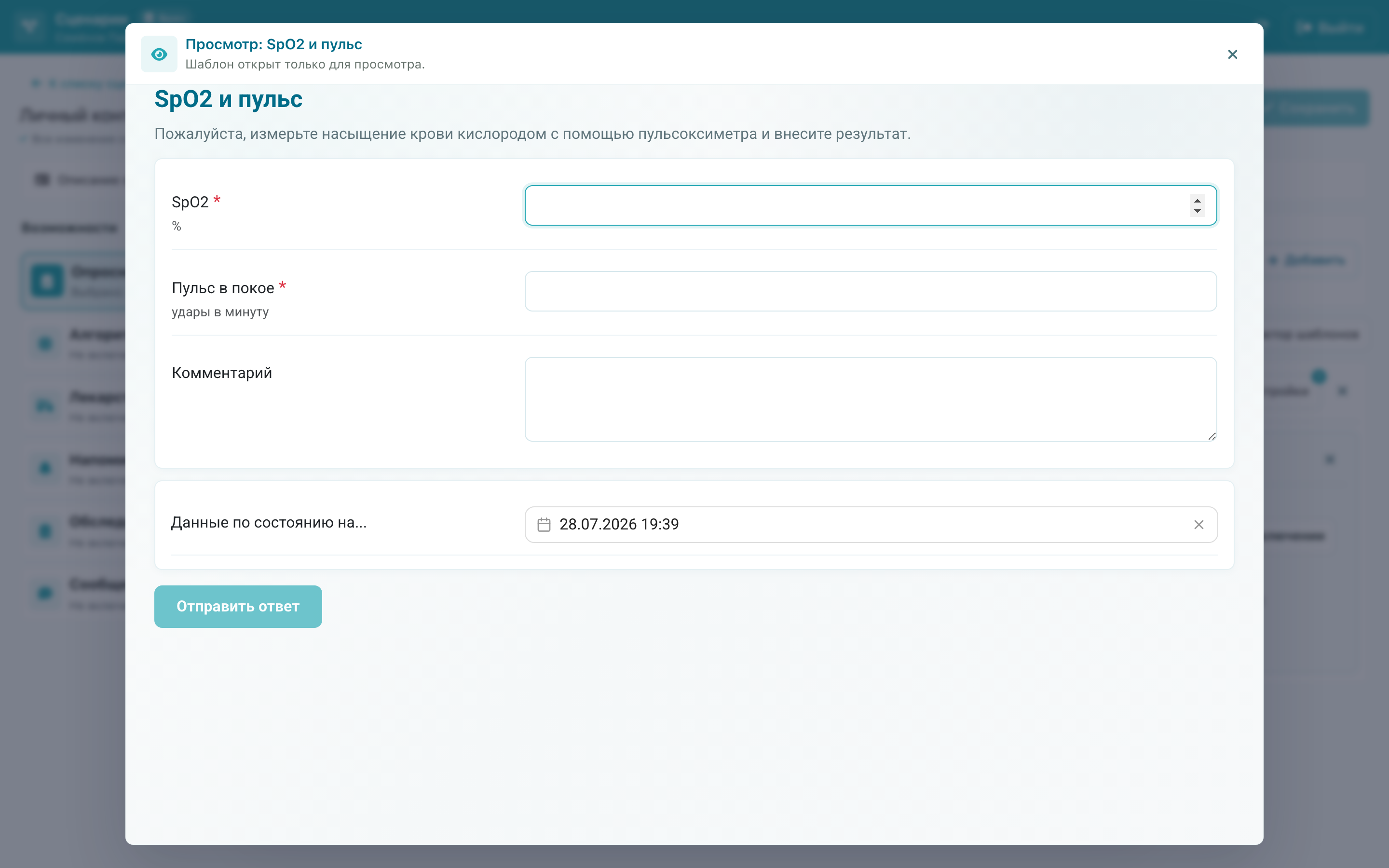
Task: Click the date value 28.07.2026 19:39
Action: (619, 524)
